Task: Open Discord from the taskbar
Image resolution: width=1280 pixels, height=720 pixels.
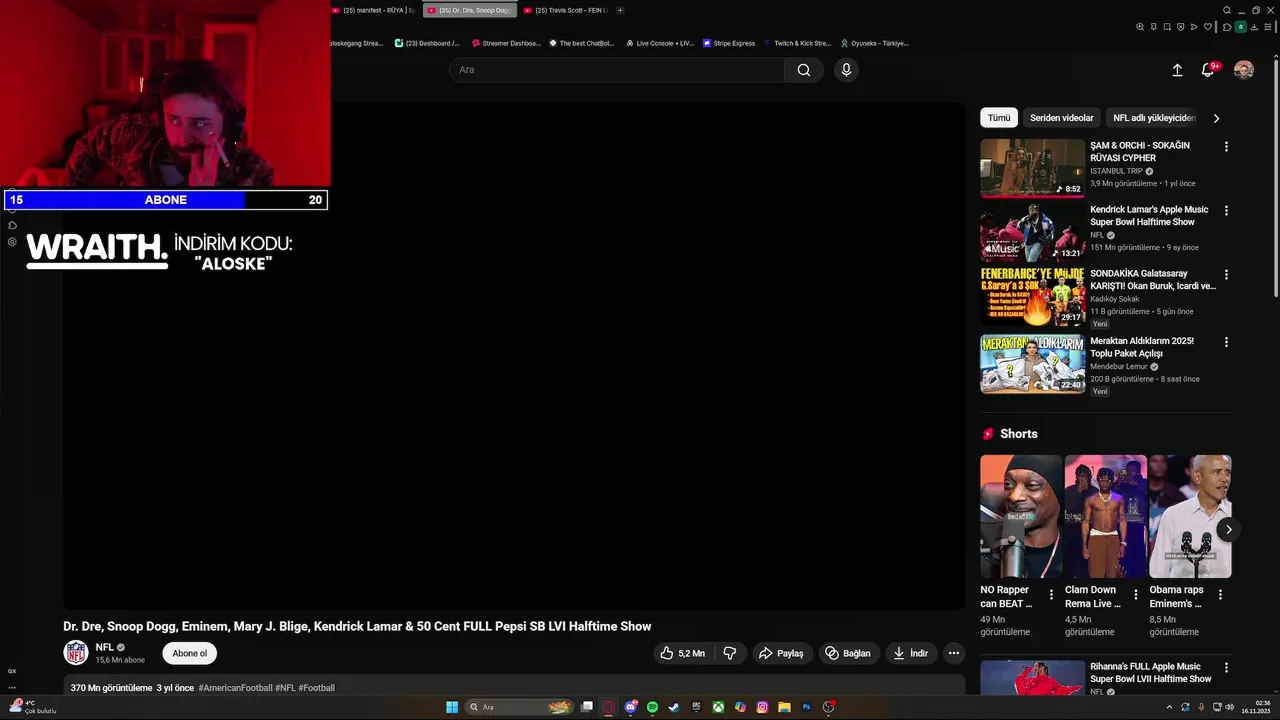Action: click(x=631, y=707)
